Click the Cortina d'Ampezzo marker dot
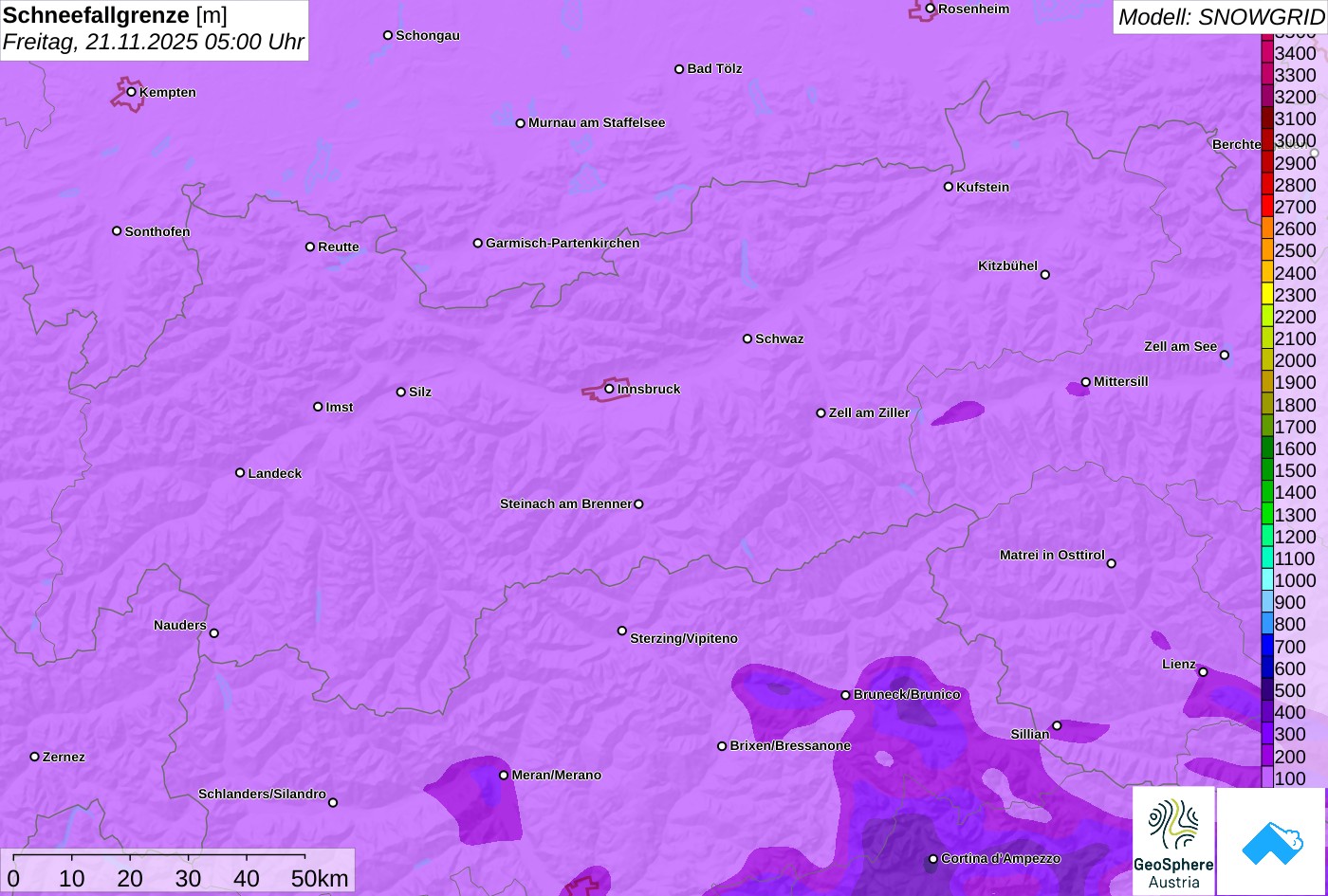1328x896 pixels. pos(933,859)
